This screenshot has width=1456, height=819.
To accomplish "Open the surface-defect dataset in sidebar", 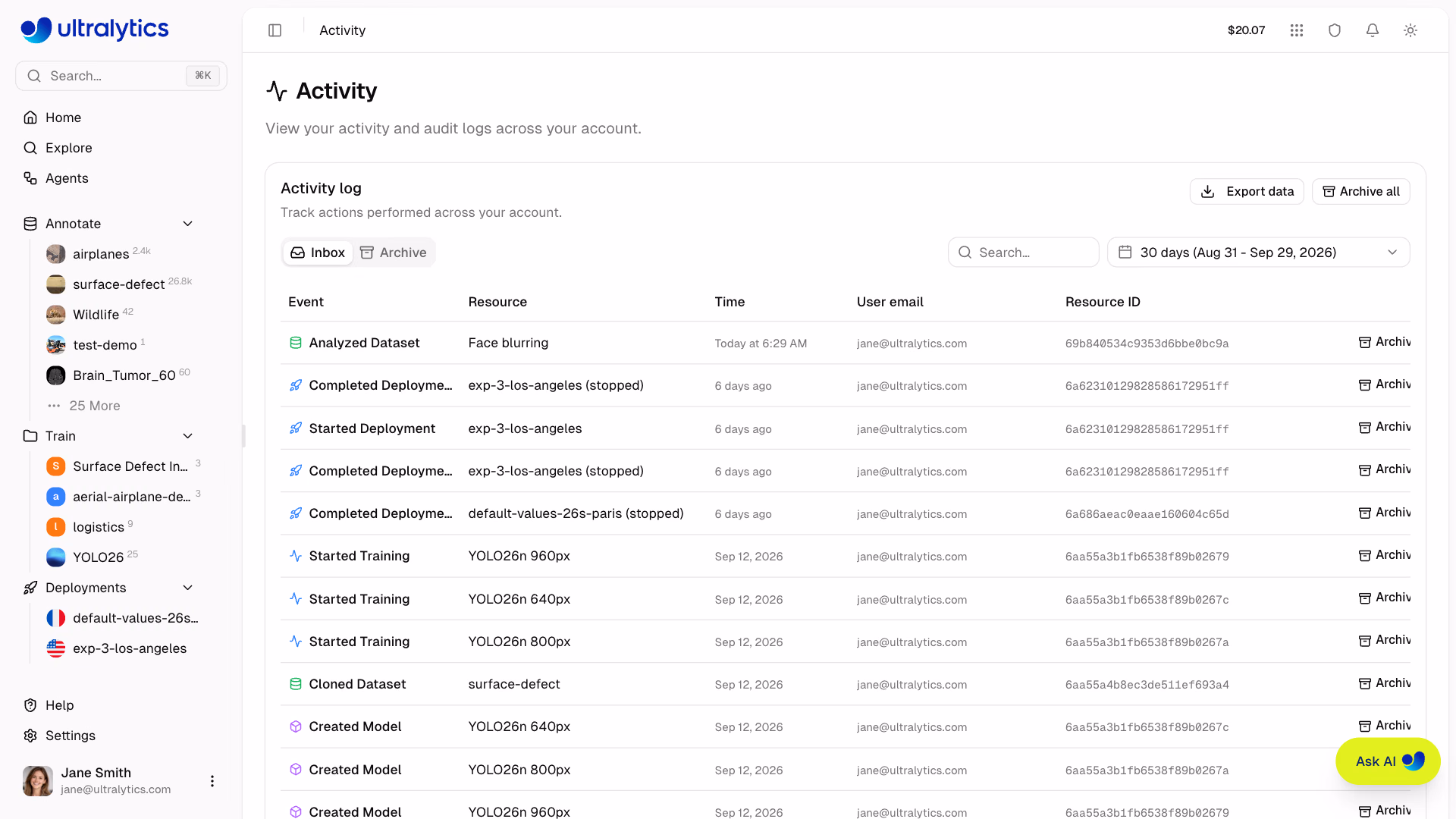I will (x=119, y=284).
